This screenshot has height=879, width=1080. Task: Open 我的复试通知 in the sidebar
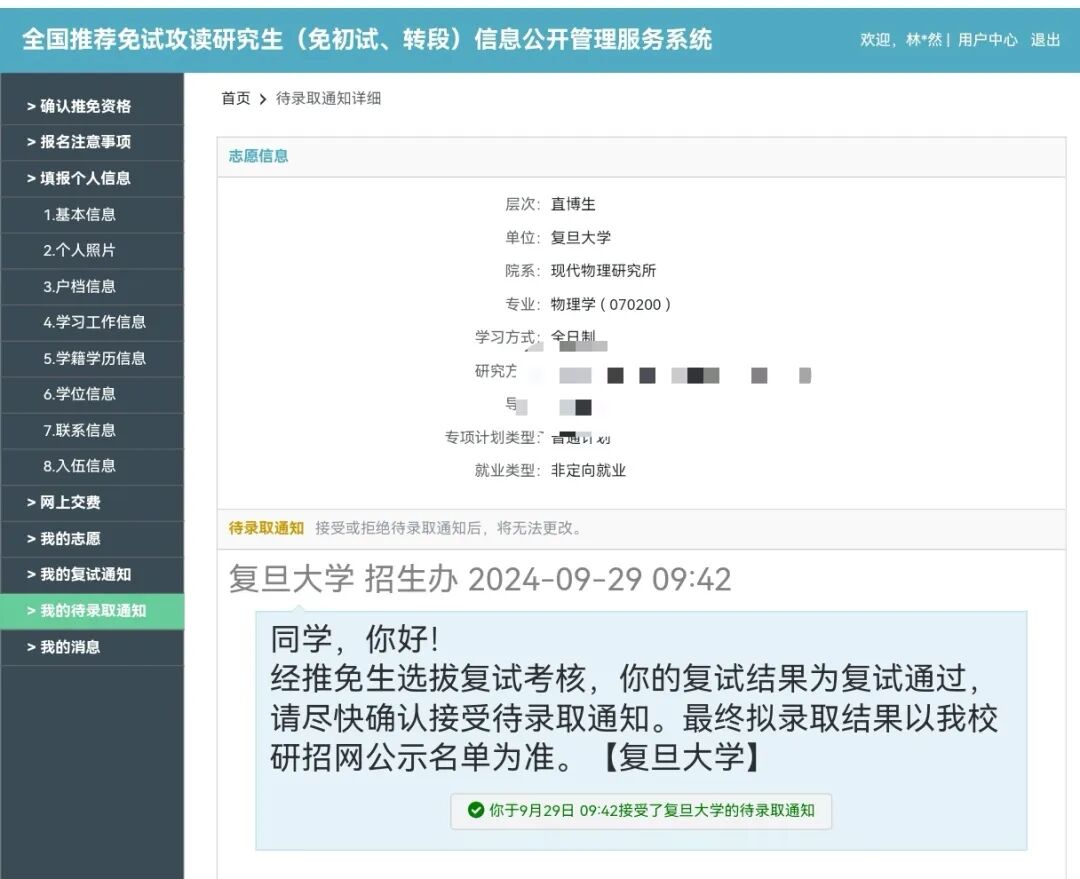coord(92,575)
